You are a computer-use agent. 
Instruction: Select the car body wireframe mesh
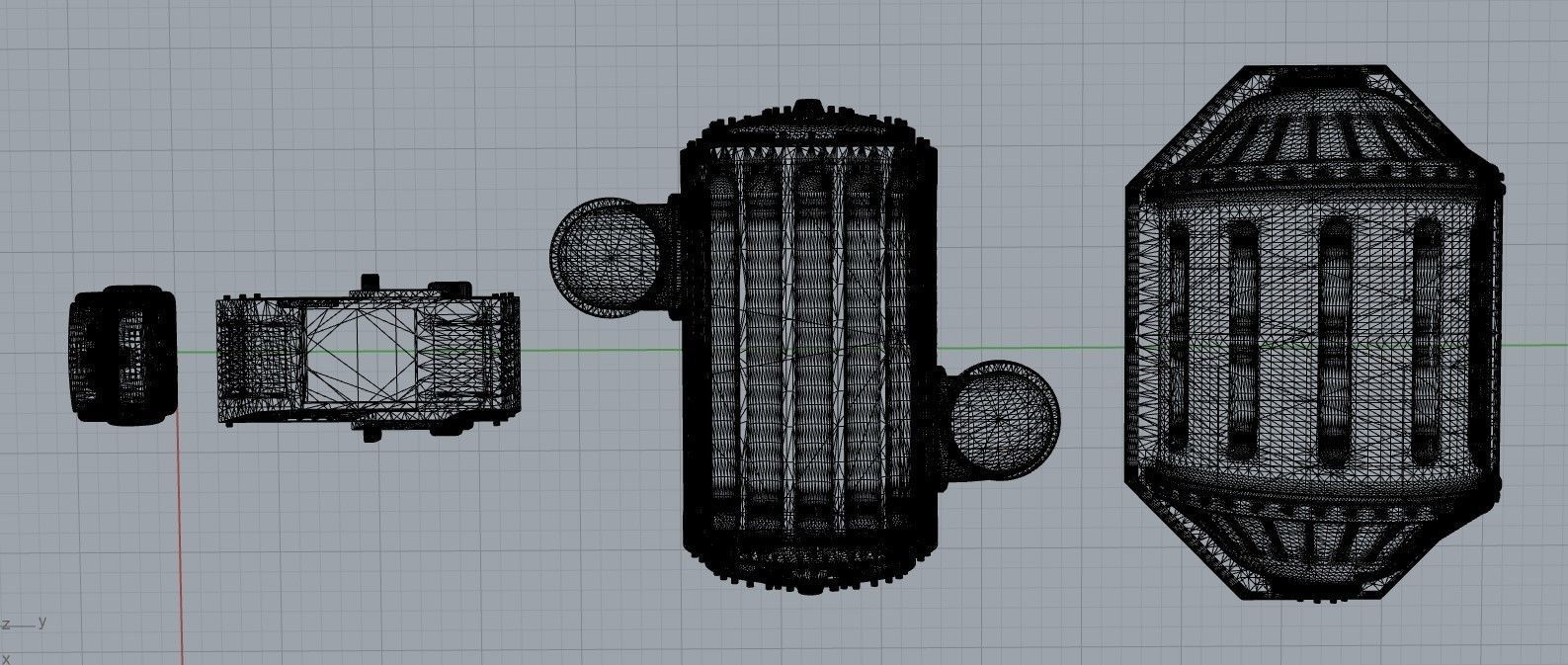(x=368, y=358)
